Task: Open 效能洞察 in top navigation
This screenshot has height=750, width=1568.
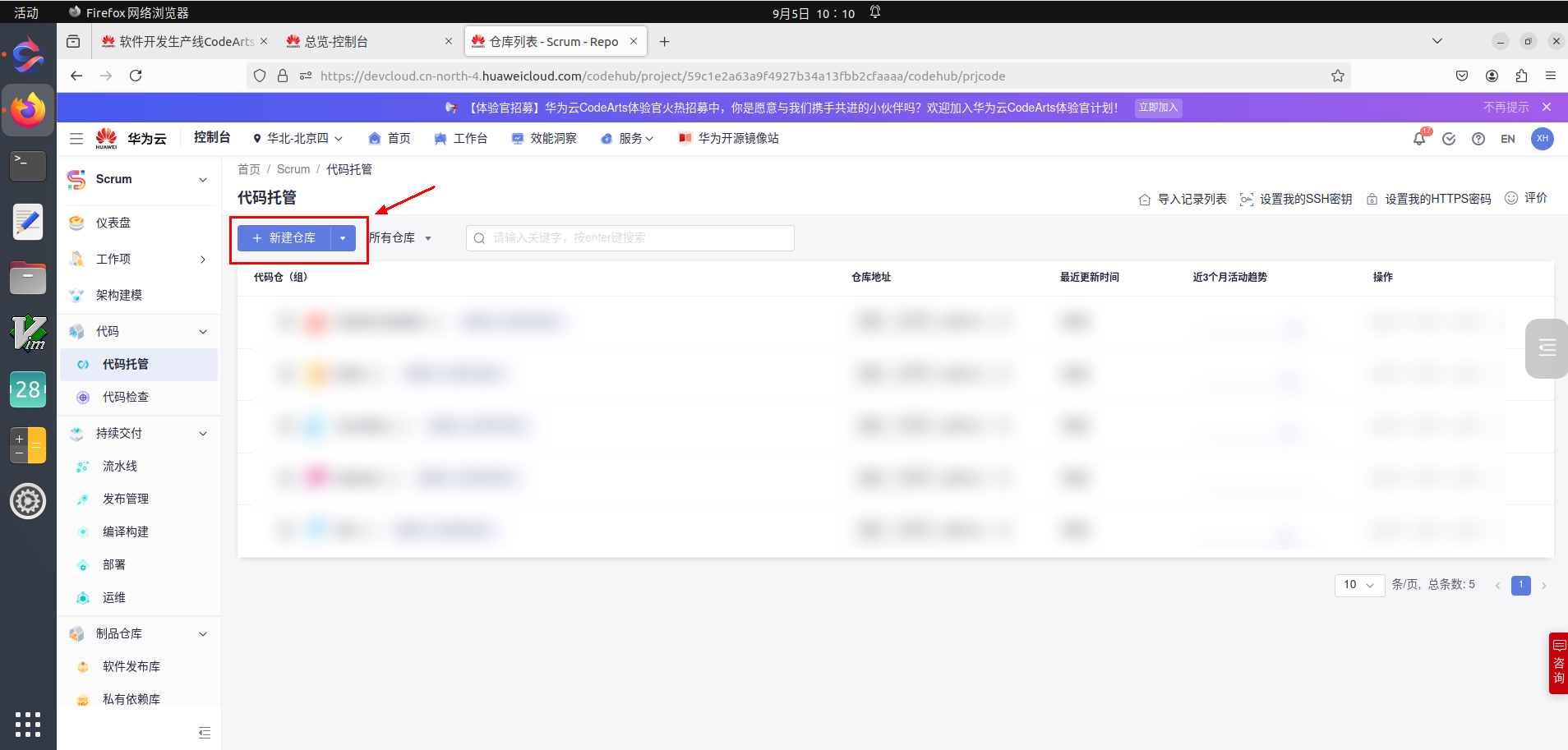Action: pos(544,139)
